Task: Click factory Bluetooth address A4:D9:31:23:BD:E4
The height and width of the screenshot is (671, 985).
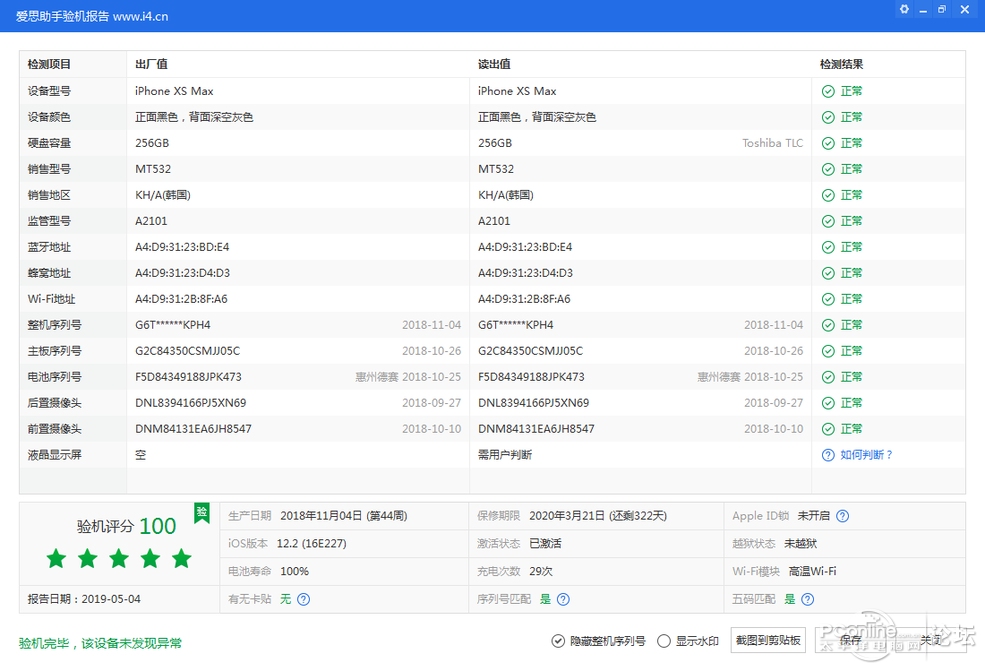Action: click(x=182, y=248)
